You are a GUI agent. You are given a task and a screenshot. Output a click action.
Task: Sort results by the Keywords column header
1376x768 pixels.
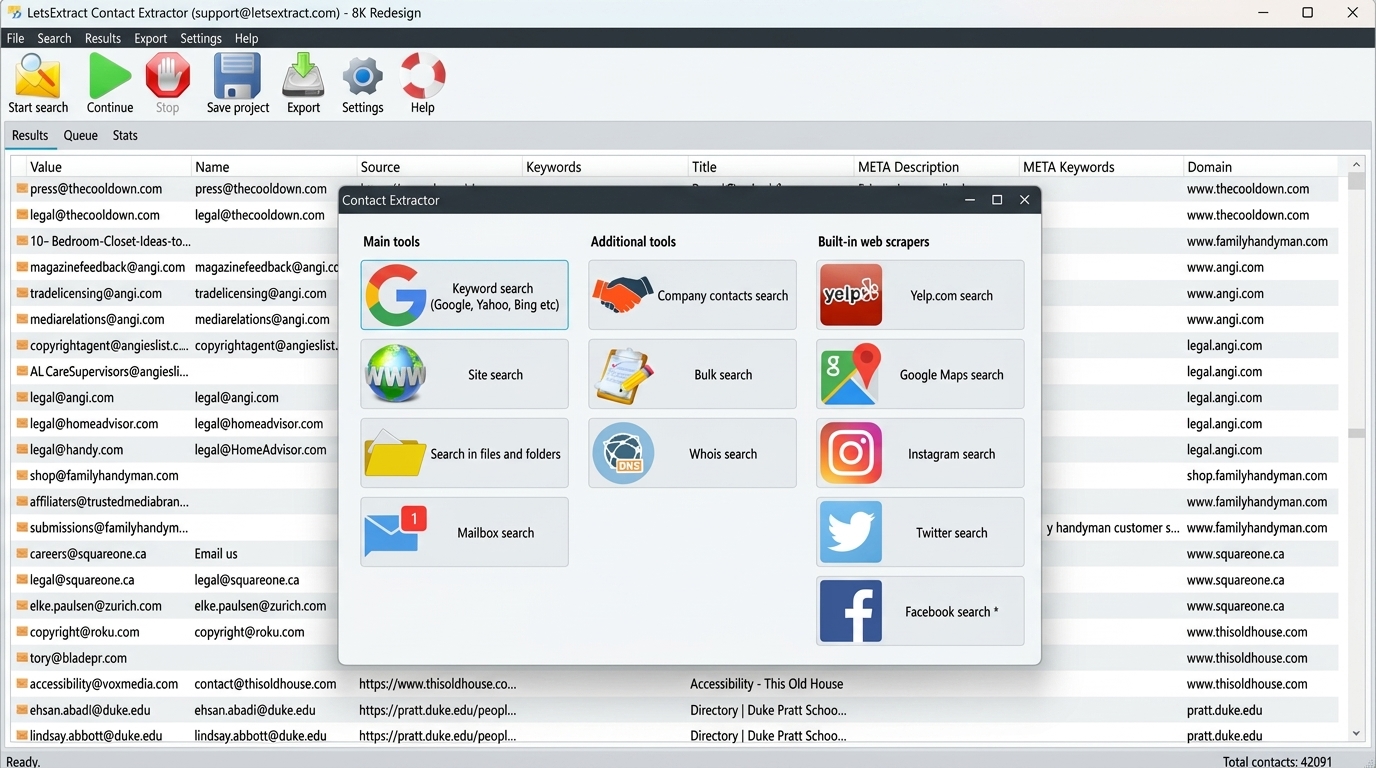605,167
